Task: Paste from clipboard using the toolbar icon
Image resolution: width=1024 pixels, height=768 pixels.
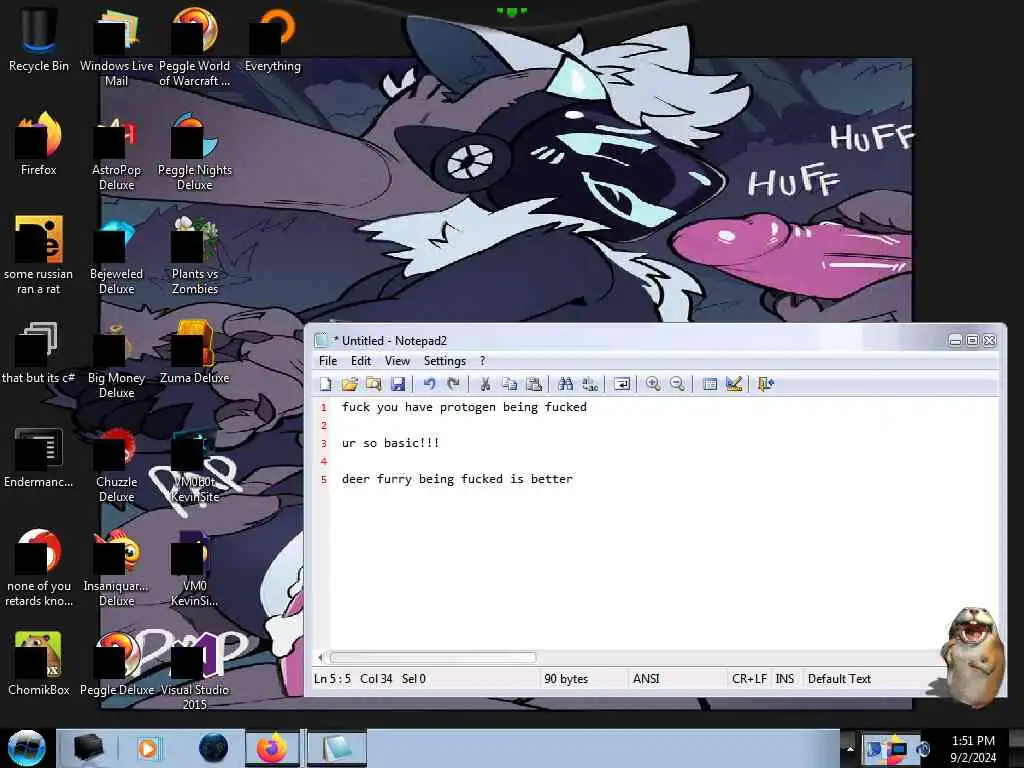Action: 534,384
